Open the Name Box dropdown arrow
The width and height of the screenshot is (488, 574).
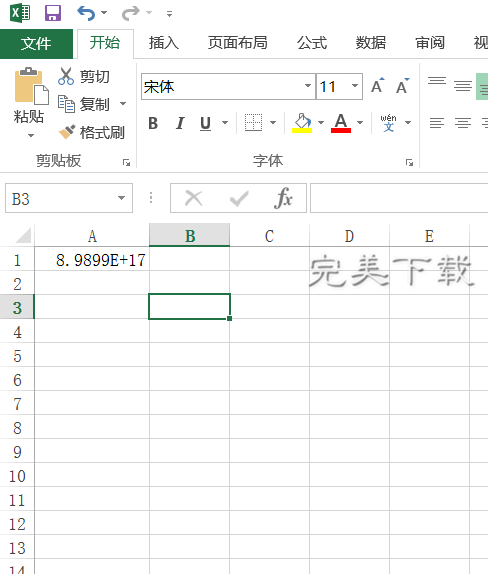[x=122, y=198]
